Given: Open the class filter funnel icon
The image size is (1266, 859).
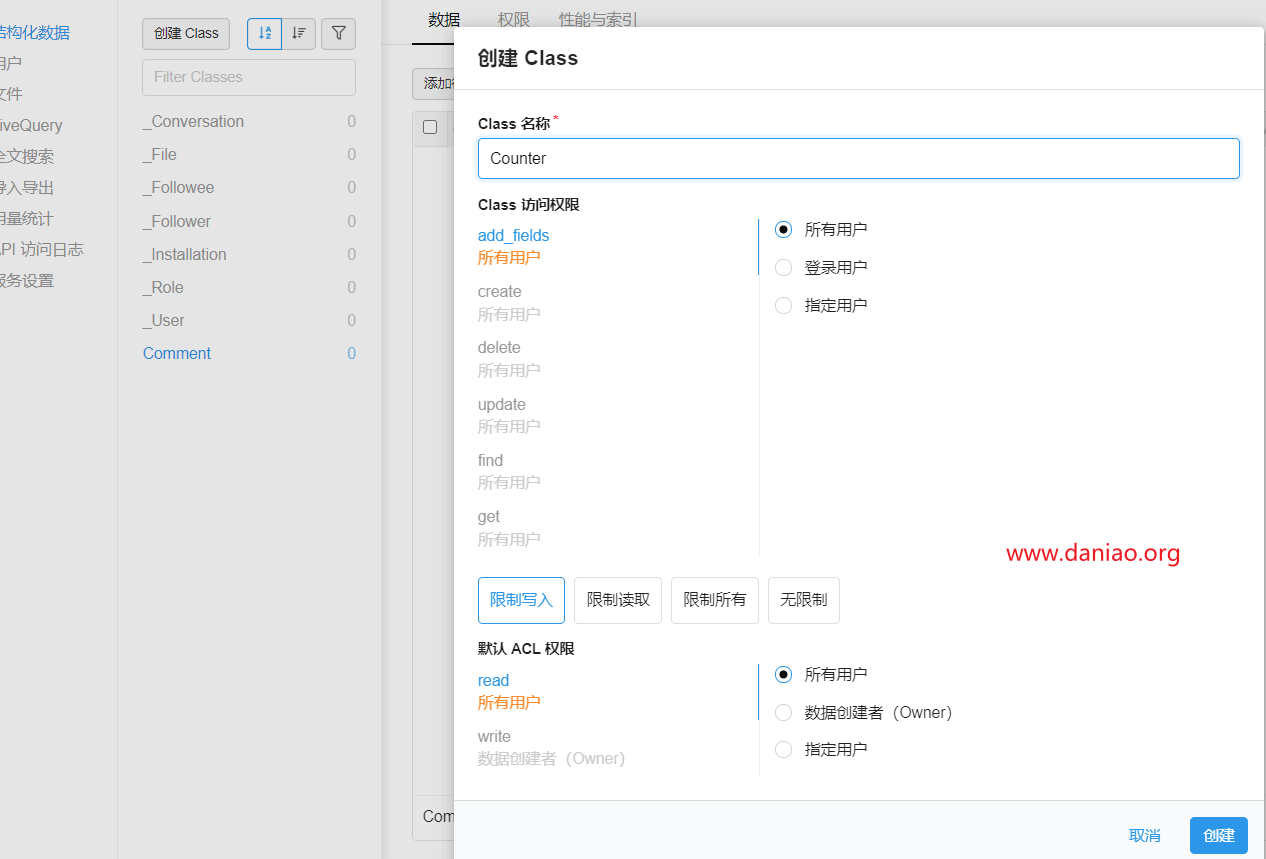Looking at the screenshot, I should tap(338, 33).
